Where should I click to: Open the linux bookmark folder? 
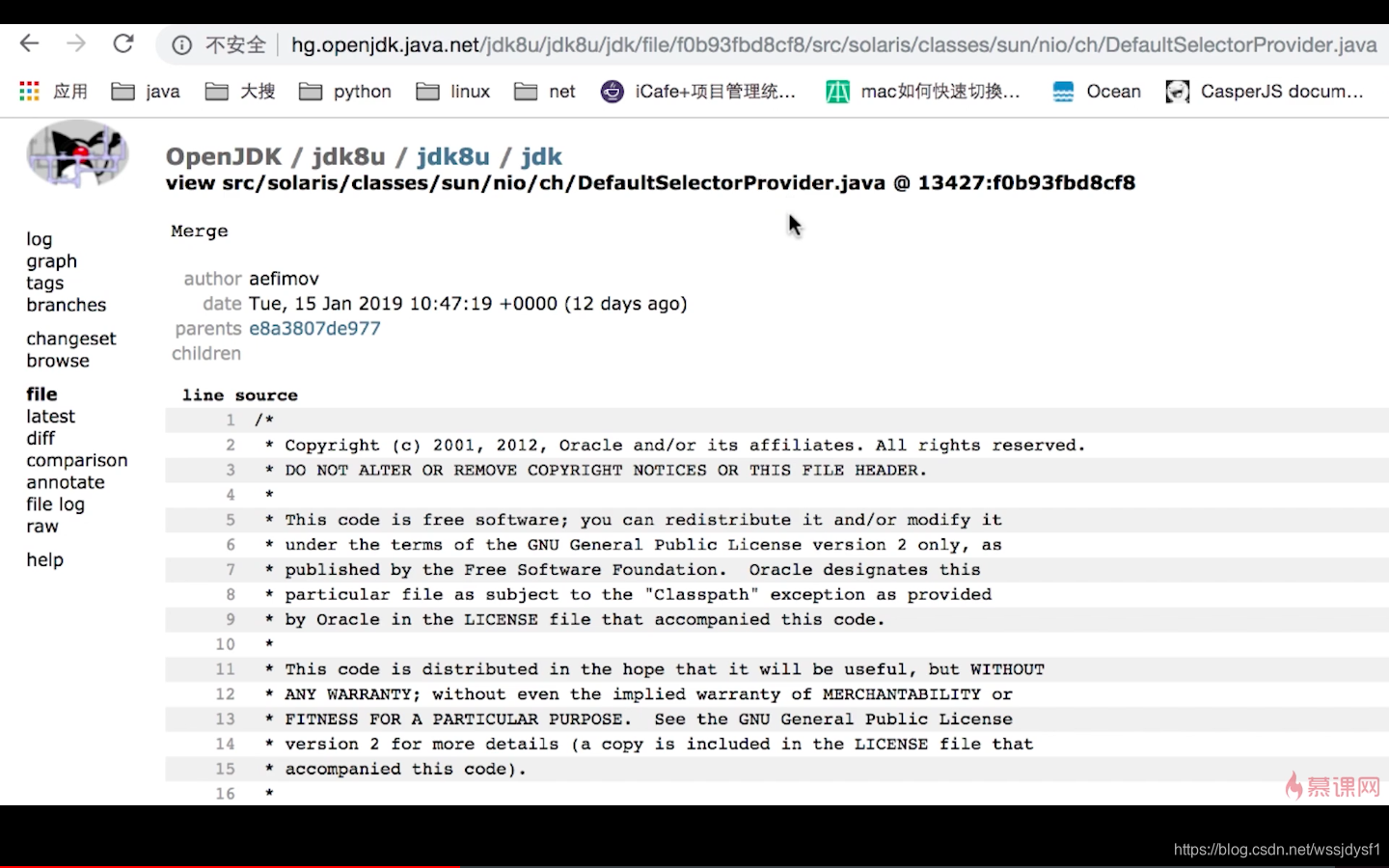click(453, 92)
